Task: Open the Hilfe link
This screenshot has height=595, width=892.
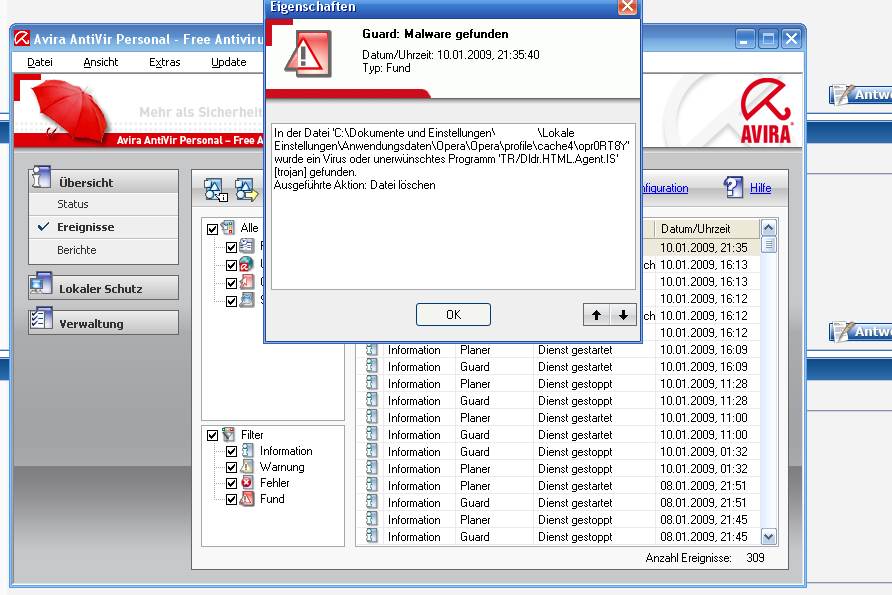Action: (x=761, y=188)
